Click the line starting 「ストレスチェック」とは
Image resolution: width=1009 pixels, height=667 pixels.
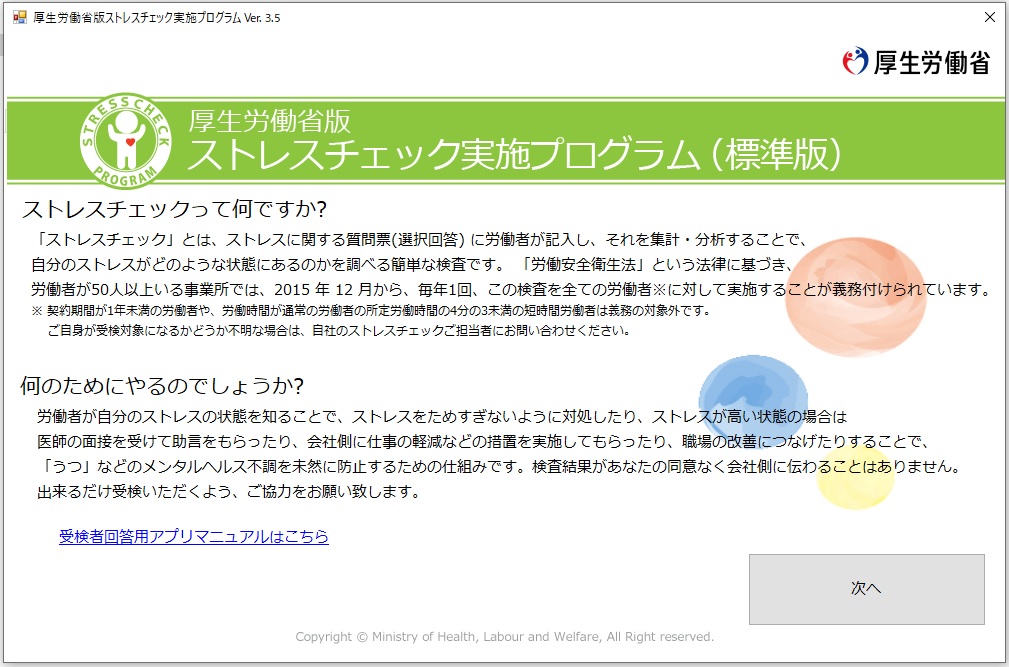pos(420,240)
